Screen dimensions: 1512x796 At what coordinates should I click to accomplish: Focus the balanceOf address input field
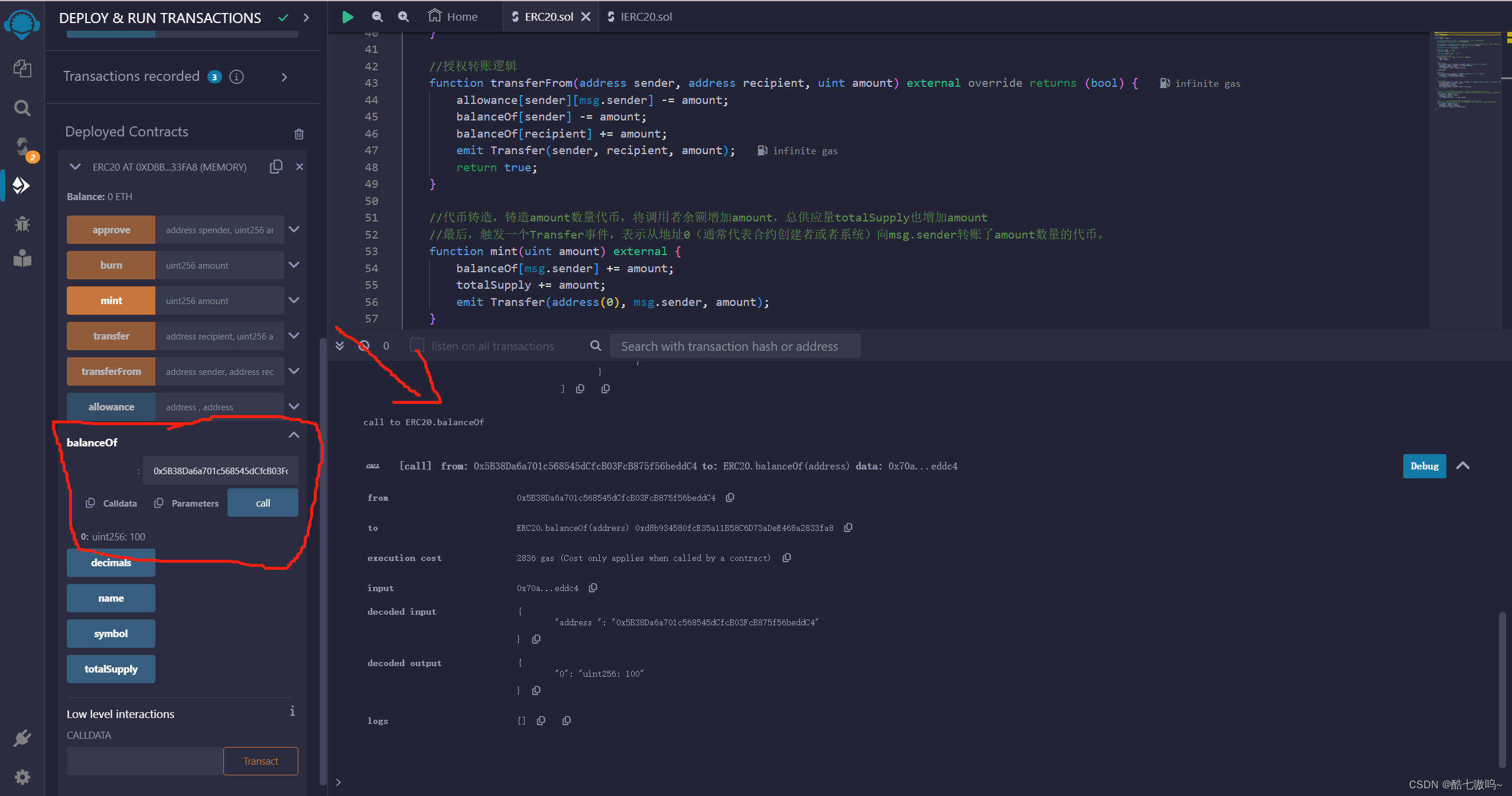tap(220, 471)
